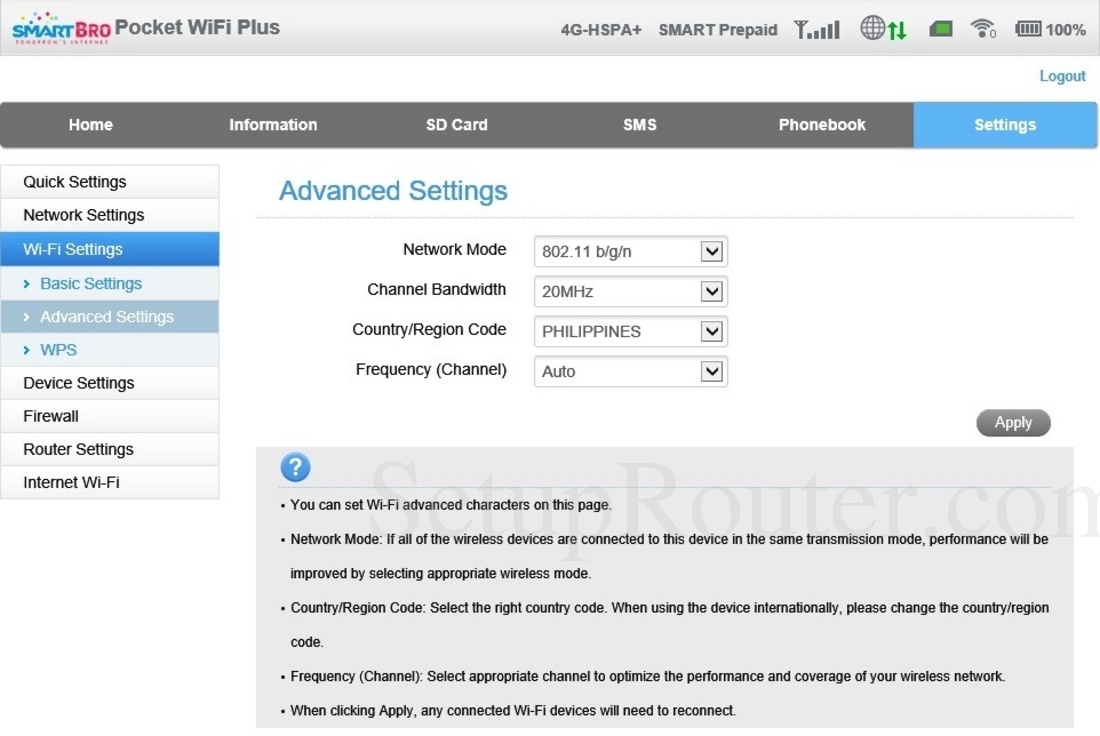Click the Frequency (Channel) label

coord(431,369)
